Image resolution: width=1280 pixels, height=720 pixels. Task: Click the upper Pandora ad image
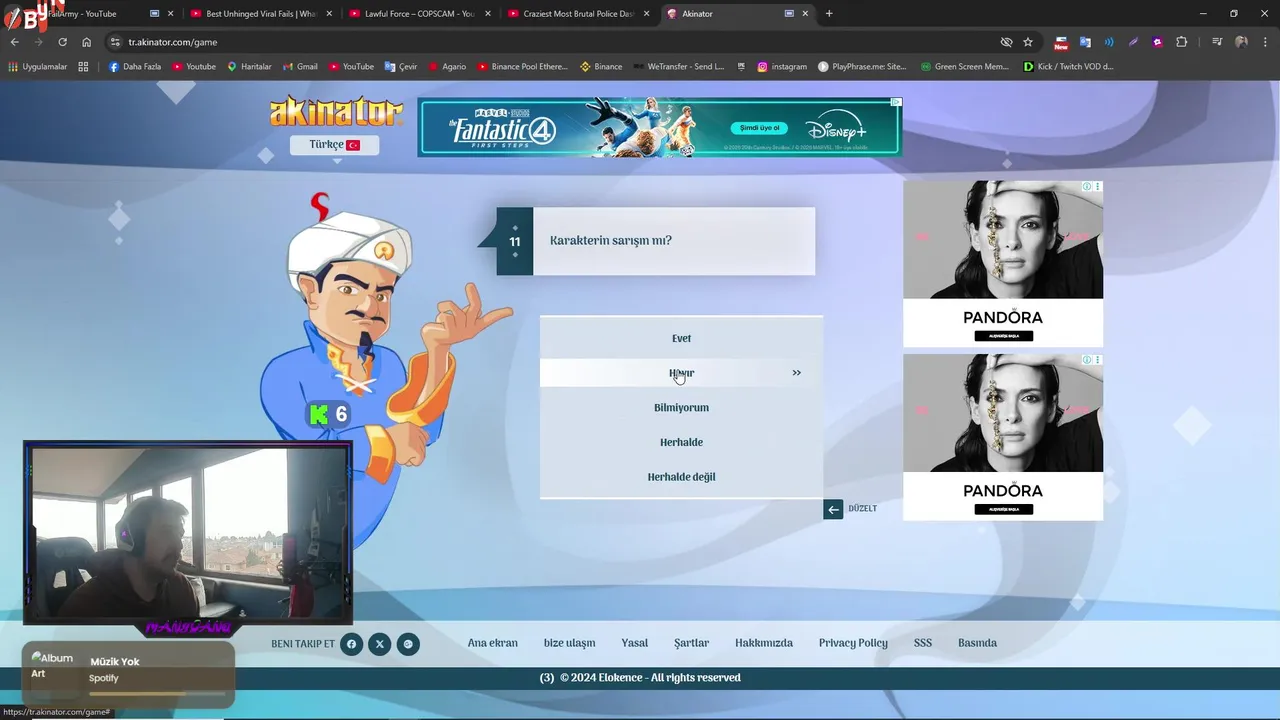pos(1003,240)
